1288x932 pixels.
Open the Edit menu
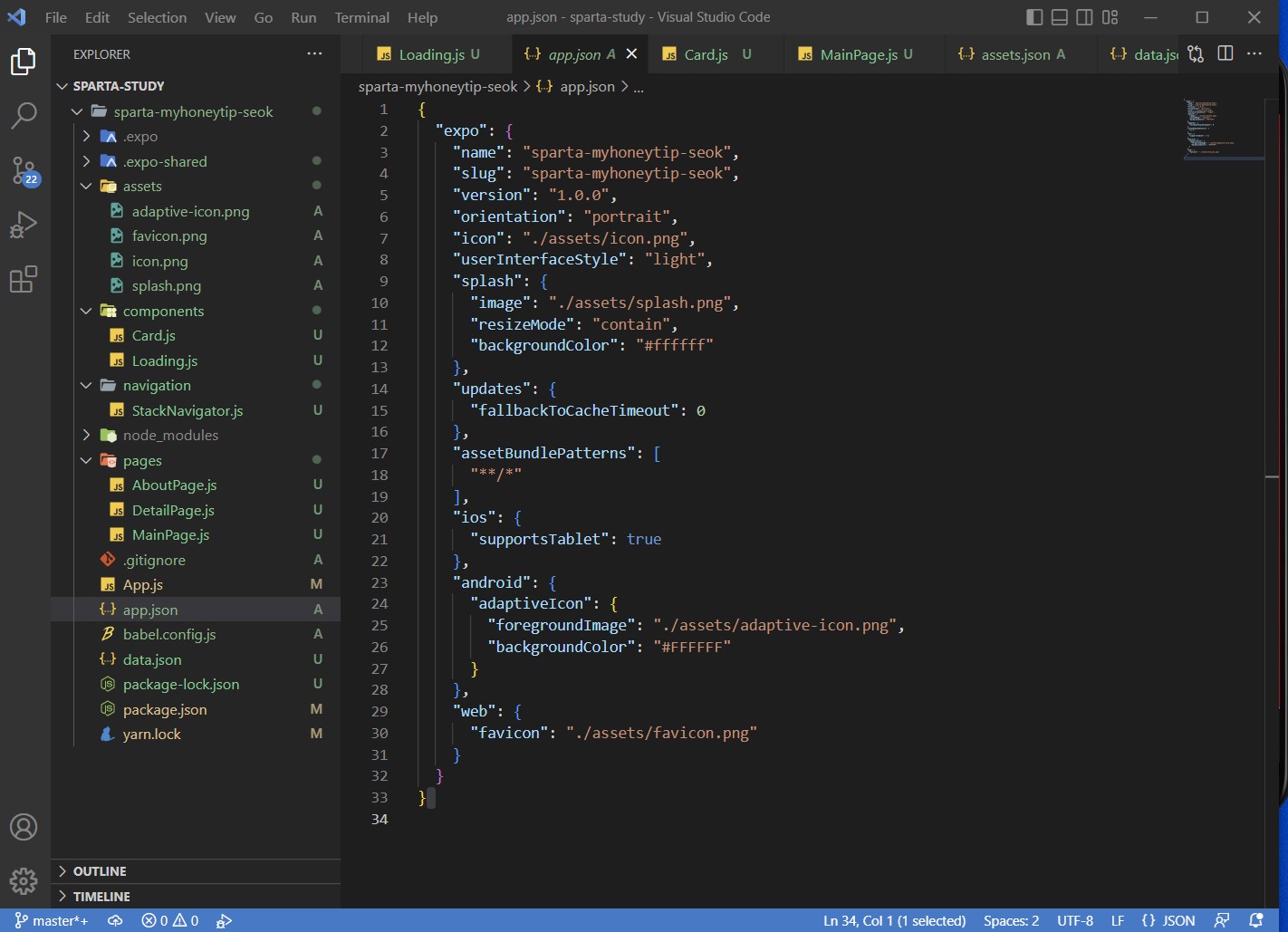[x=98, y=17]
